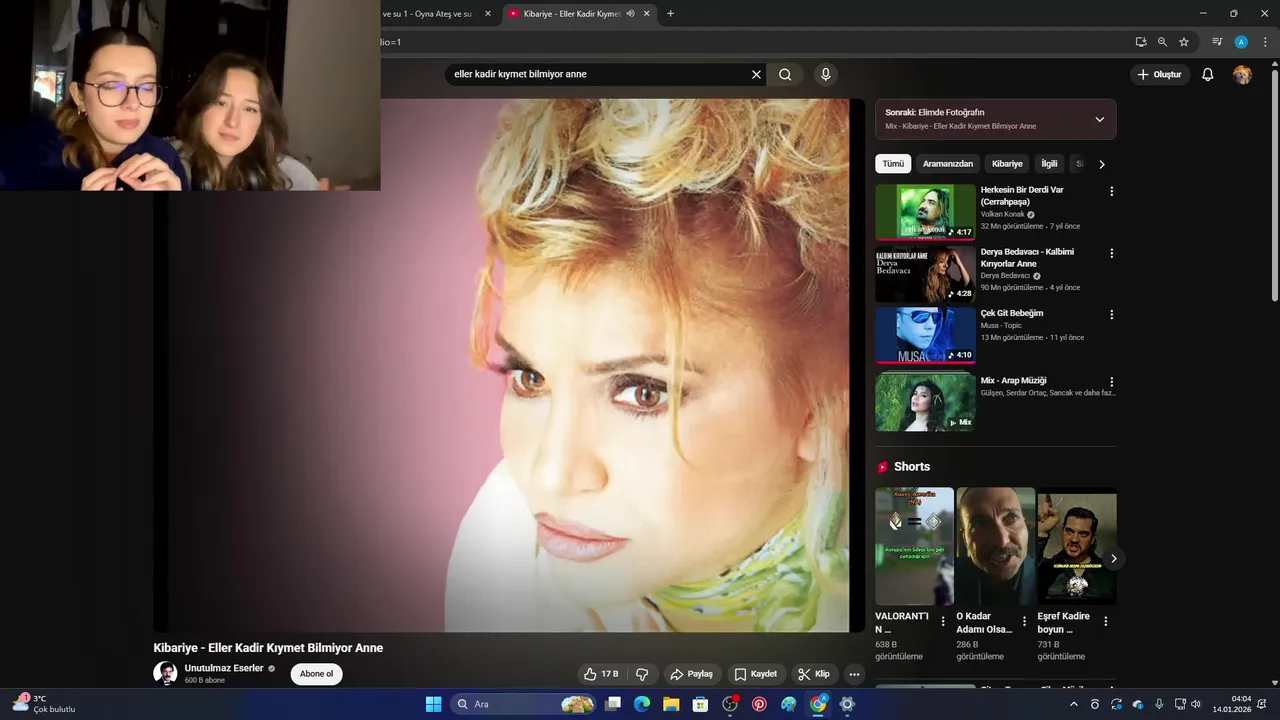Share the video using Paylaş
1280x720 pixels.
tap(691, 674)
